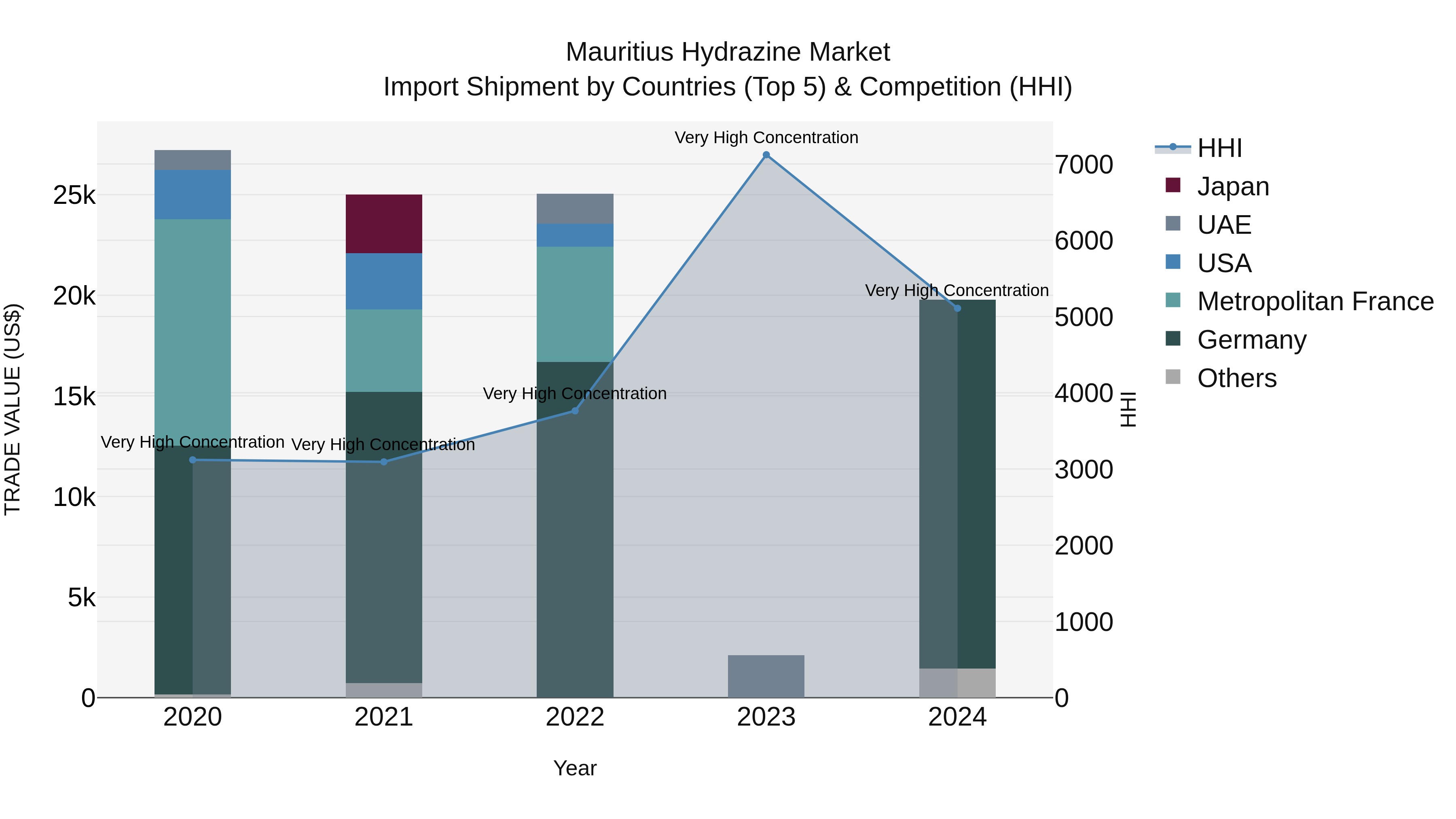Click the Metropolitan France segment in 2020 bar
Screen dimensions: 1456x819
(193, 332)
